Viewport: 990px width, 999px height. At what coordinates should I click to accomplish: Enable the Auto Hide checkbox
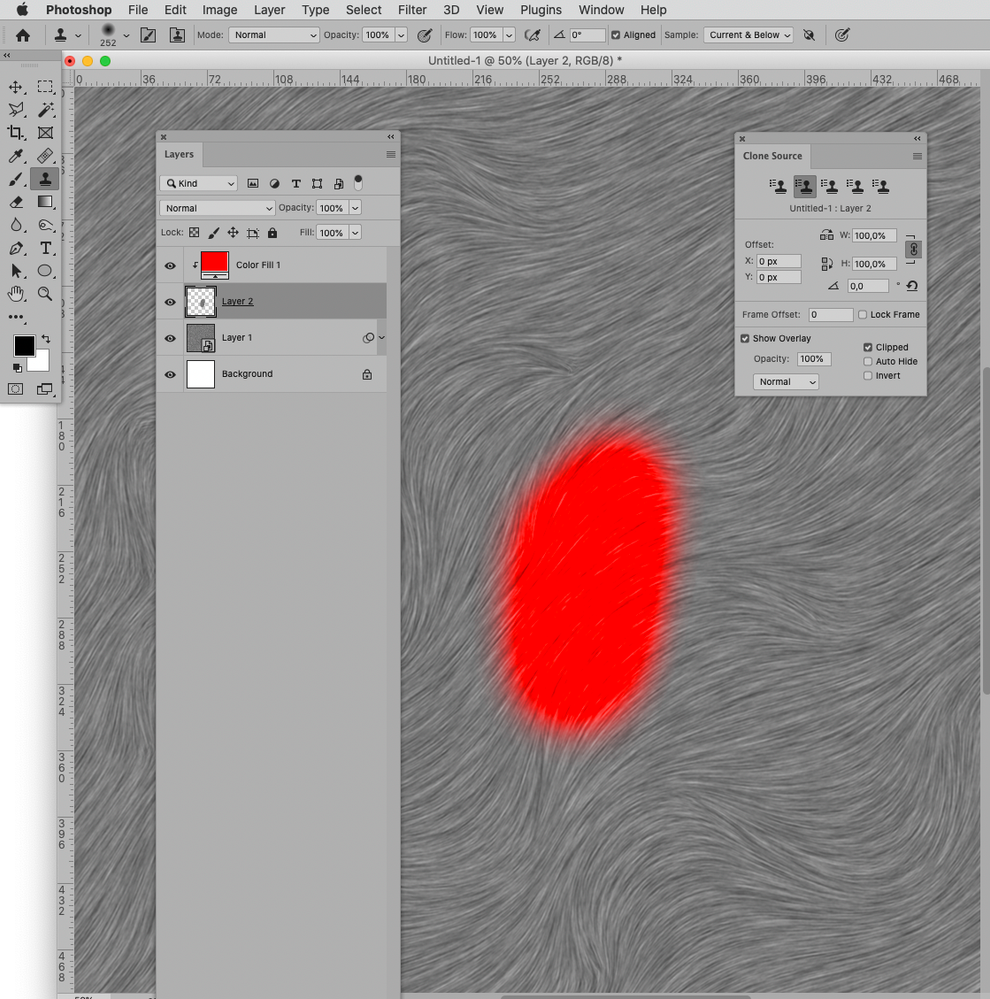[x=868, y=361]
